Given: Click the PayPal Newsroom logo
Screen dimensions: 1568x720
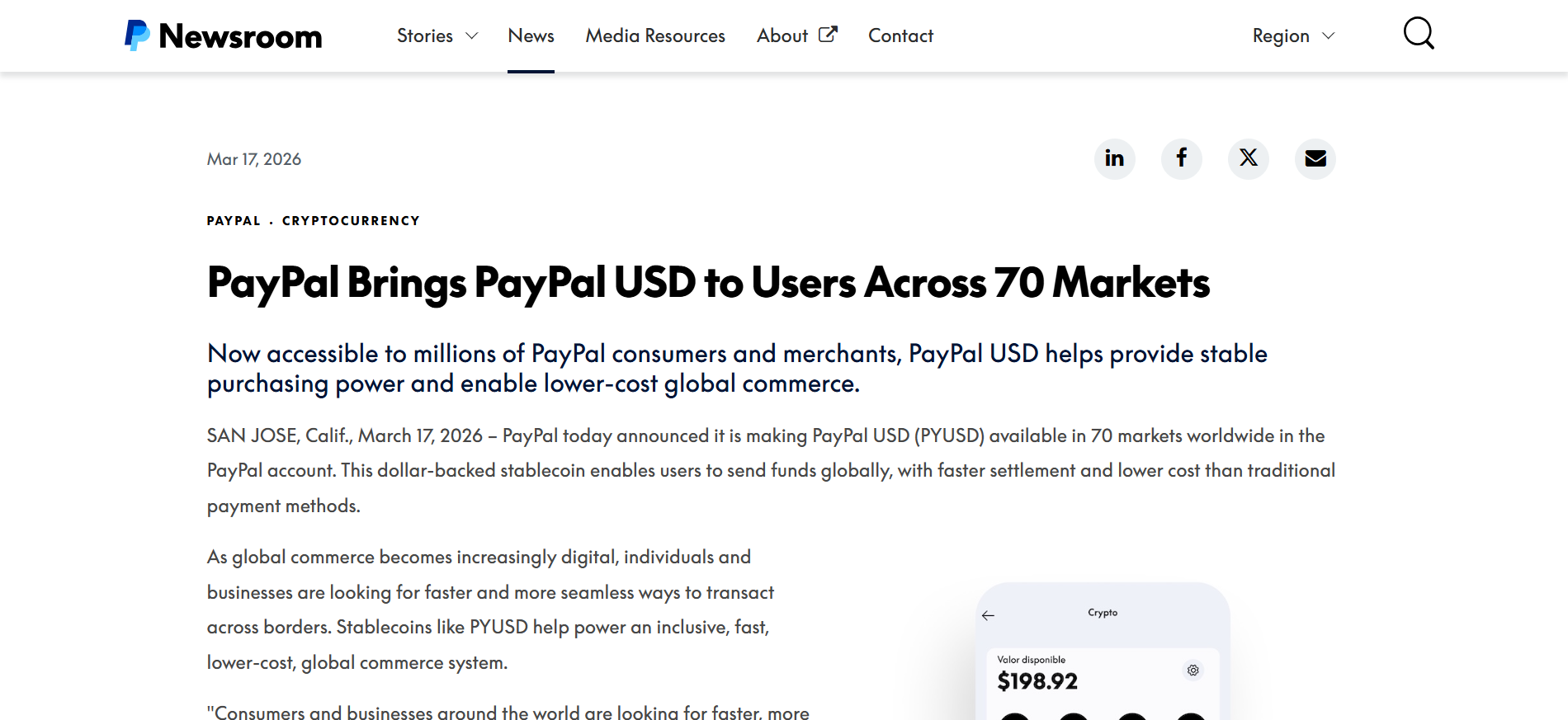Looking at the screenshot, I should point(223,35).
